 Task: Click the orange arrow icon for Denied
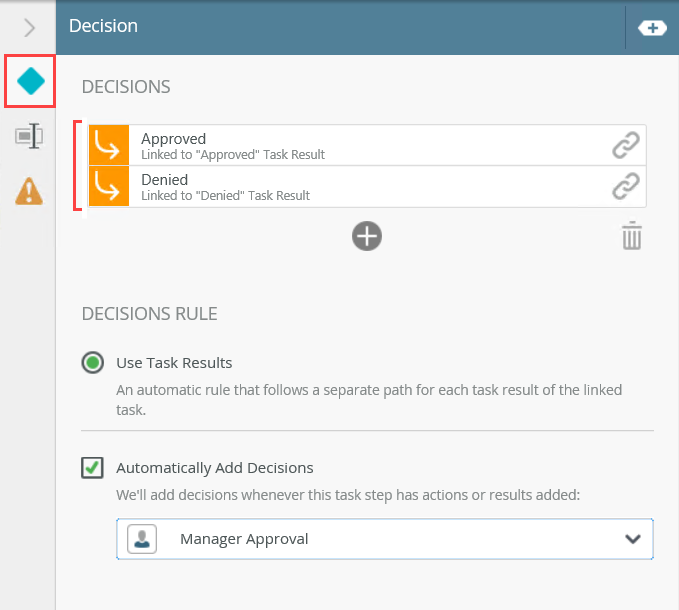[x=109, y=186]
